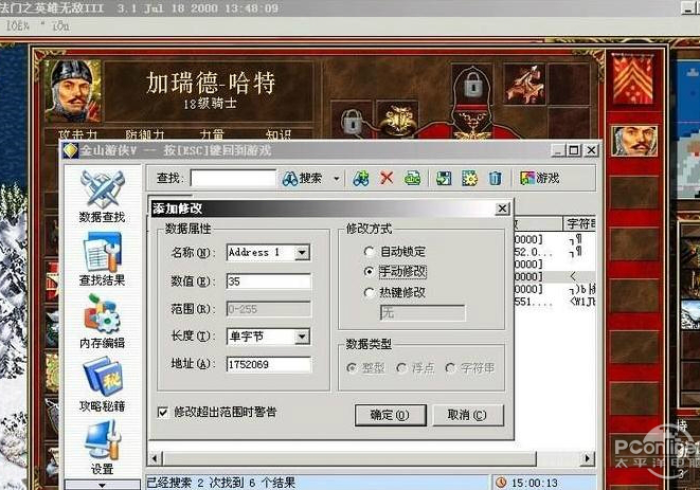The image size is (700, 490).
Task: Click the save floppy disk toolbar icon
Action: click(x=443, y=179)
